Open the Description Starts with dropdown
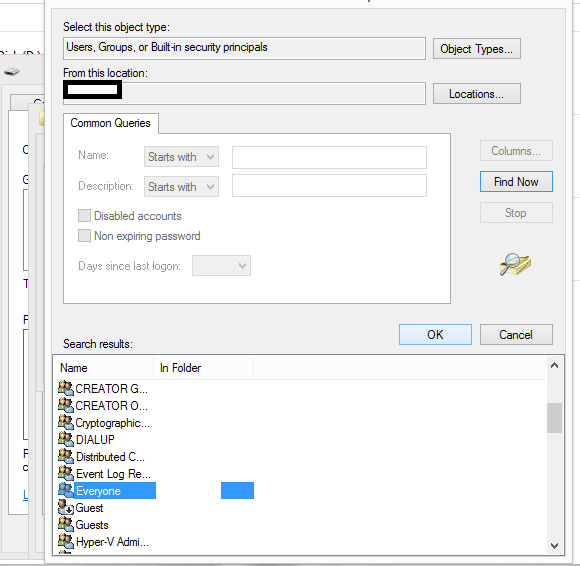The image size is (580, 566). point(181,186)
